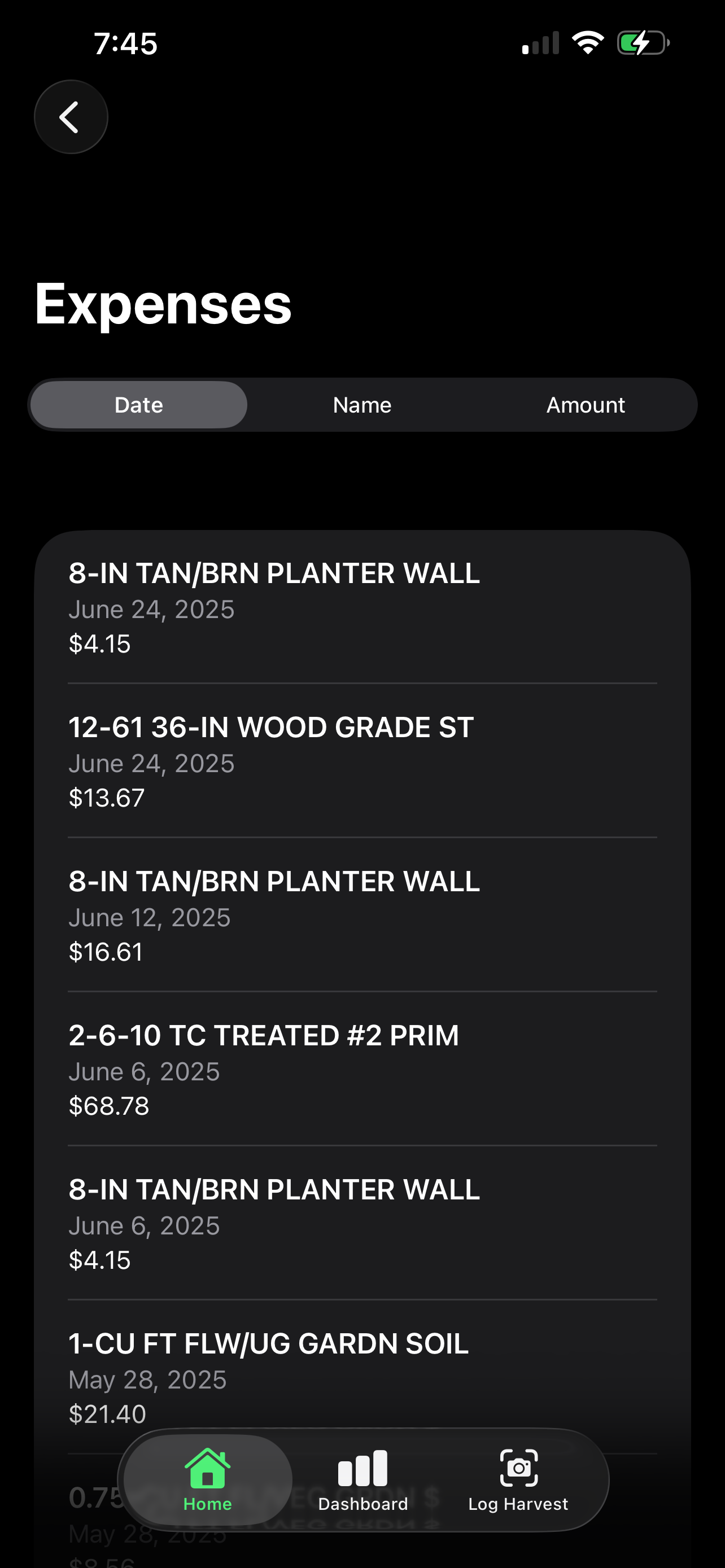Tap the Log Harvest tab label
The width and height of the screenshot is (725, 1568).
point(518,1504)
